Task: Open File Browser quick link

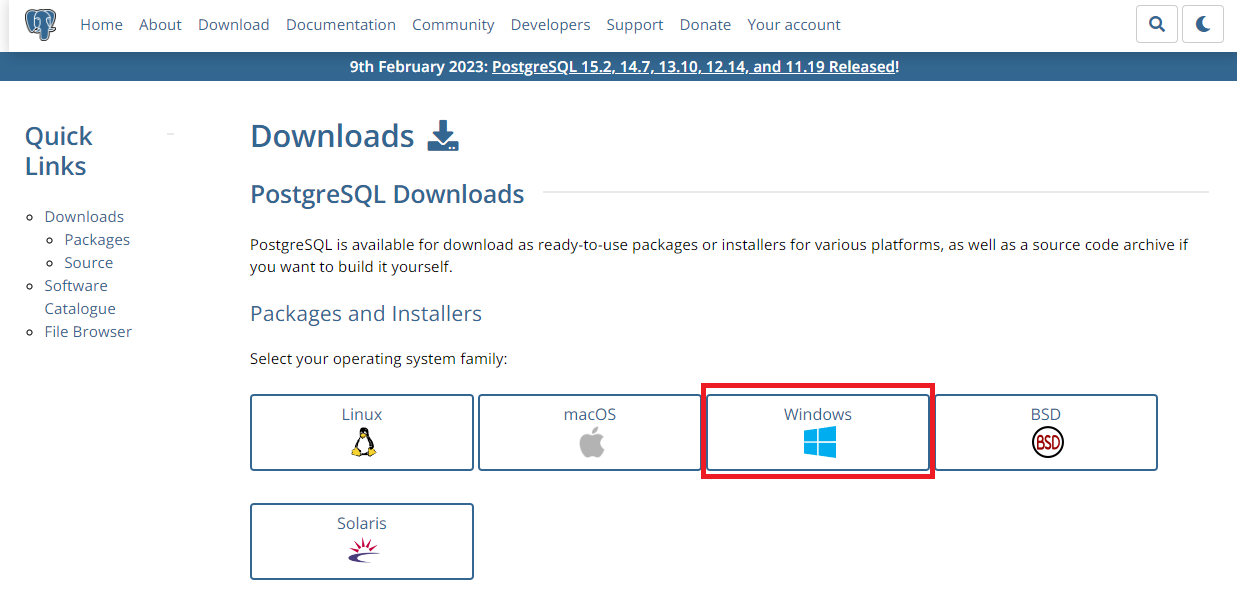Action: [x=88, y=331]
